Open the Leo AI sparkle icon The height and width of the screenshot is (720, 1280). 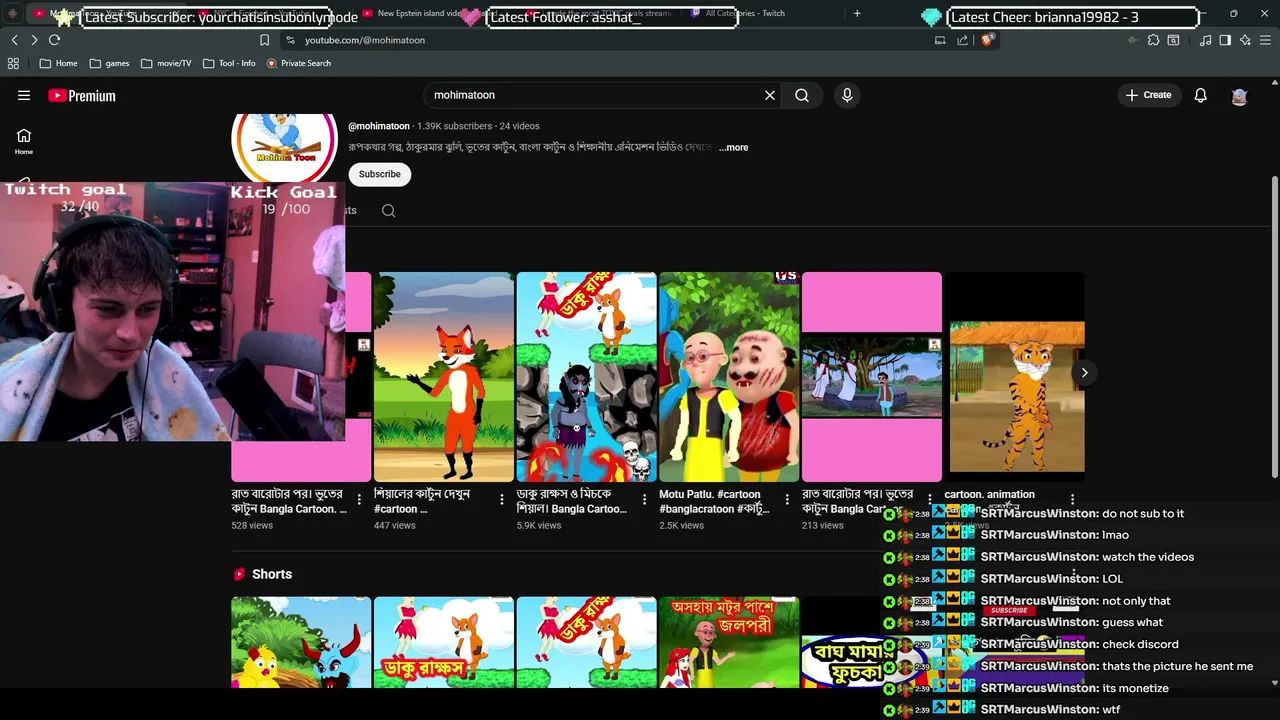pos(1245,40)
